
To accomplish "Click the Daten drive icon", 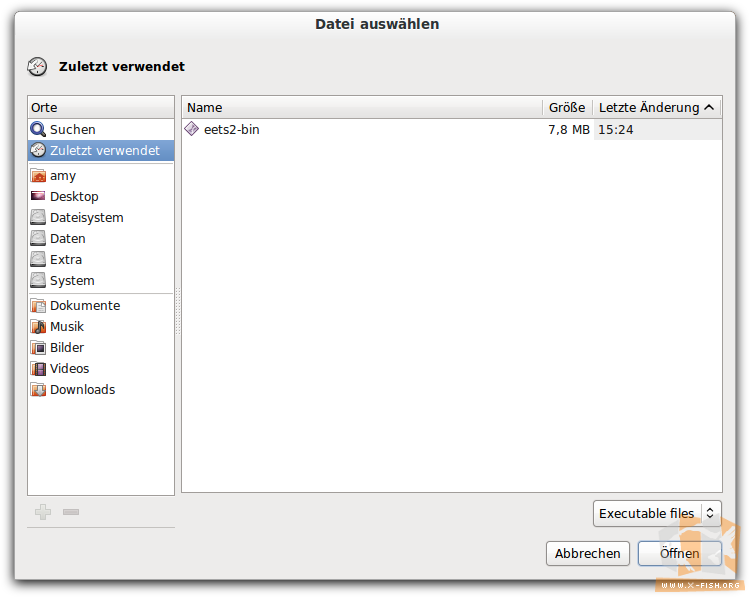I will 38,238.
